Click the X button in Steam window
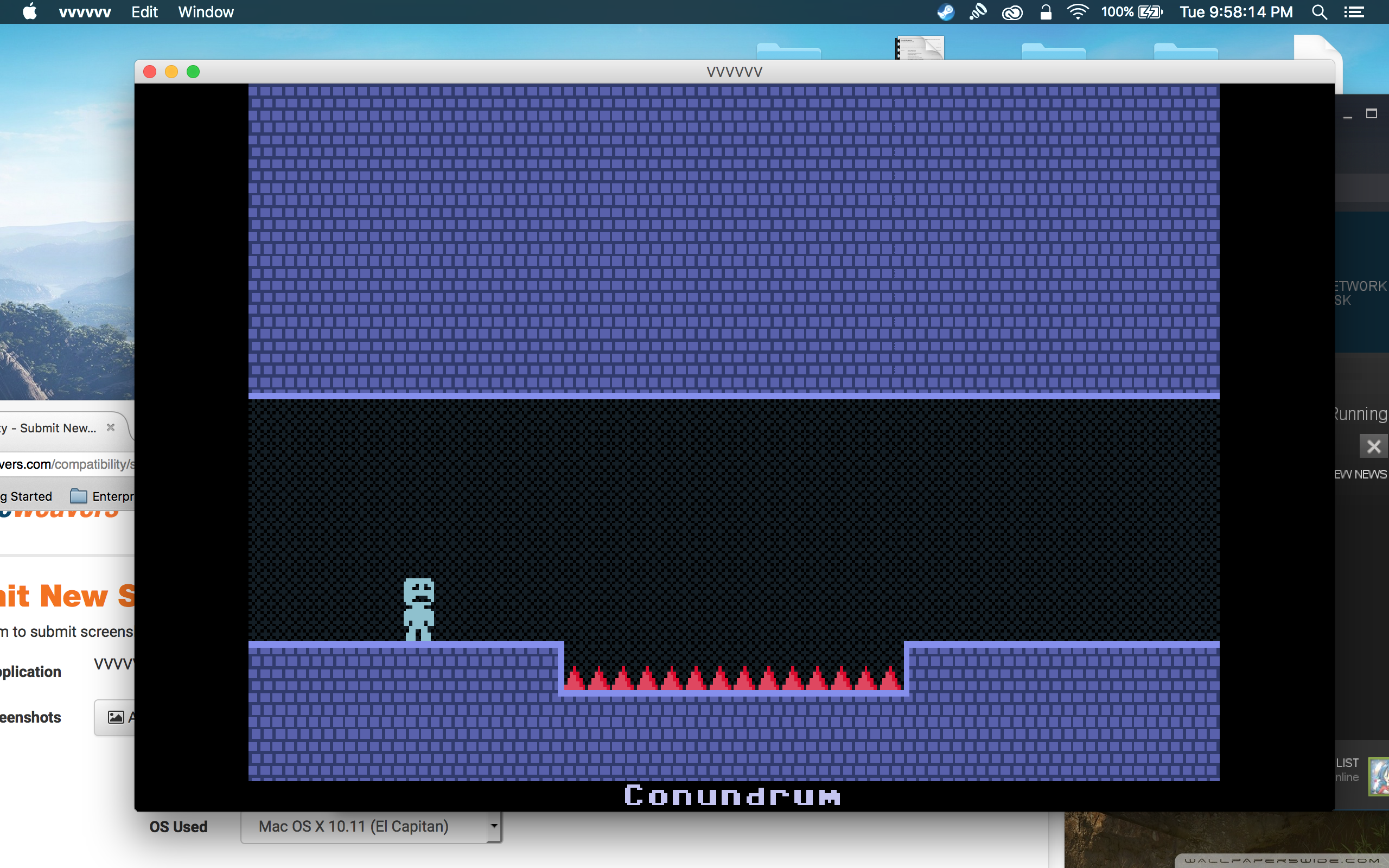Screen dimensions: 1389x868 tap(1373, 446)
